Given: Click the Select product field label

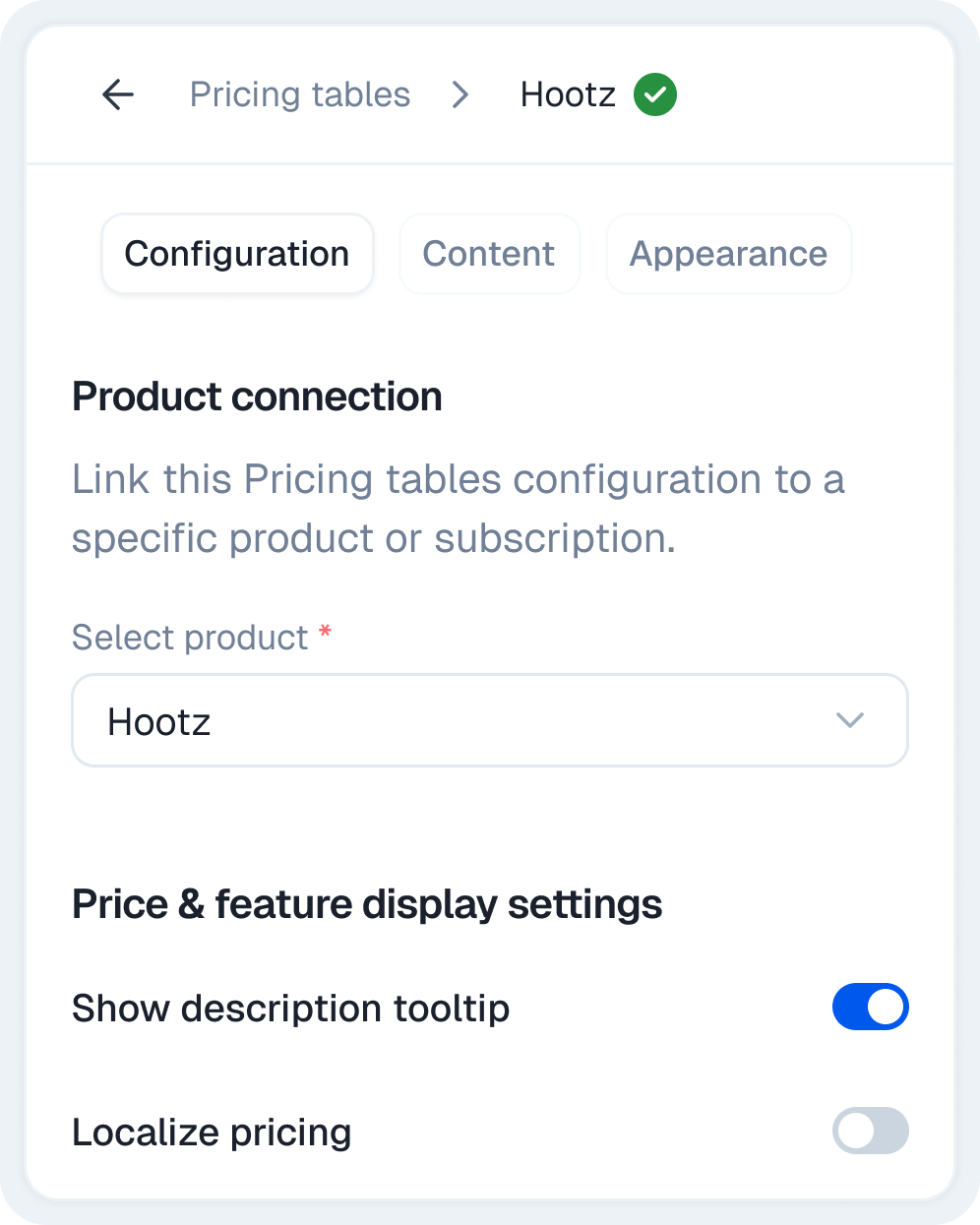Looking at the screenshot, I should tap(190, 638).
